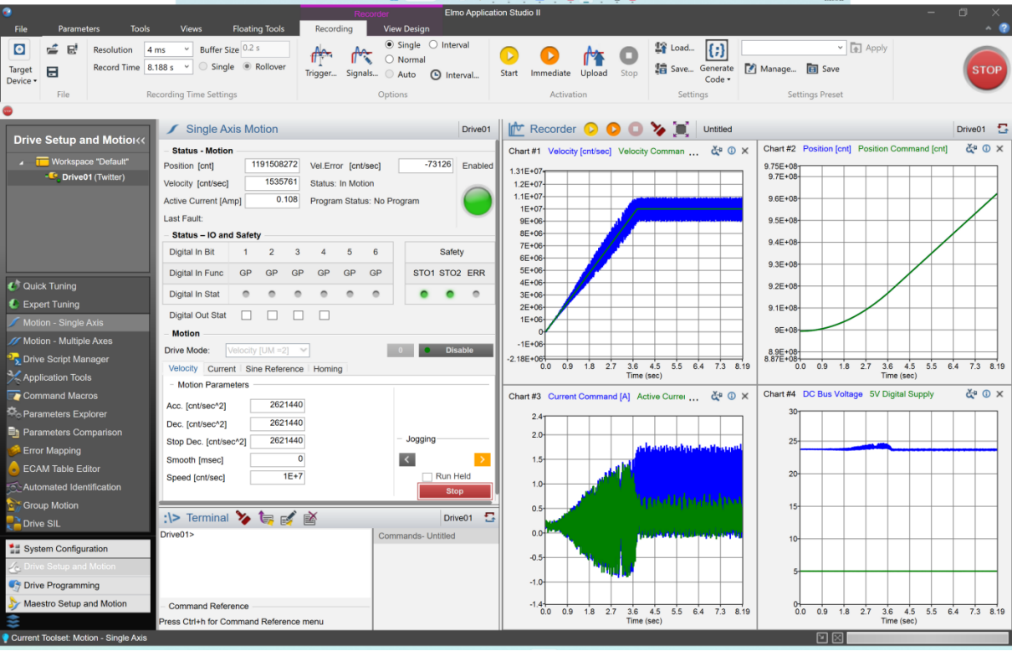This screenshot has width=1012, height=651.
Task: Select the Auto trigger radio button
Action: point(389,74)
